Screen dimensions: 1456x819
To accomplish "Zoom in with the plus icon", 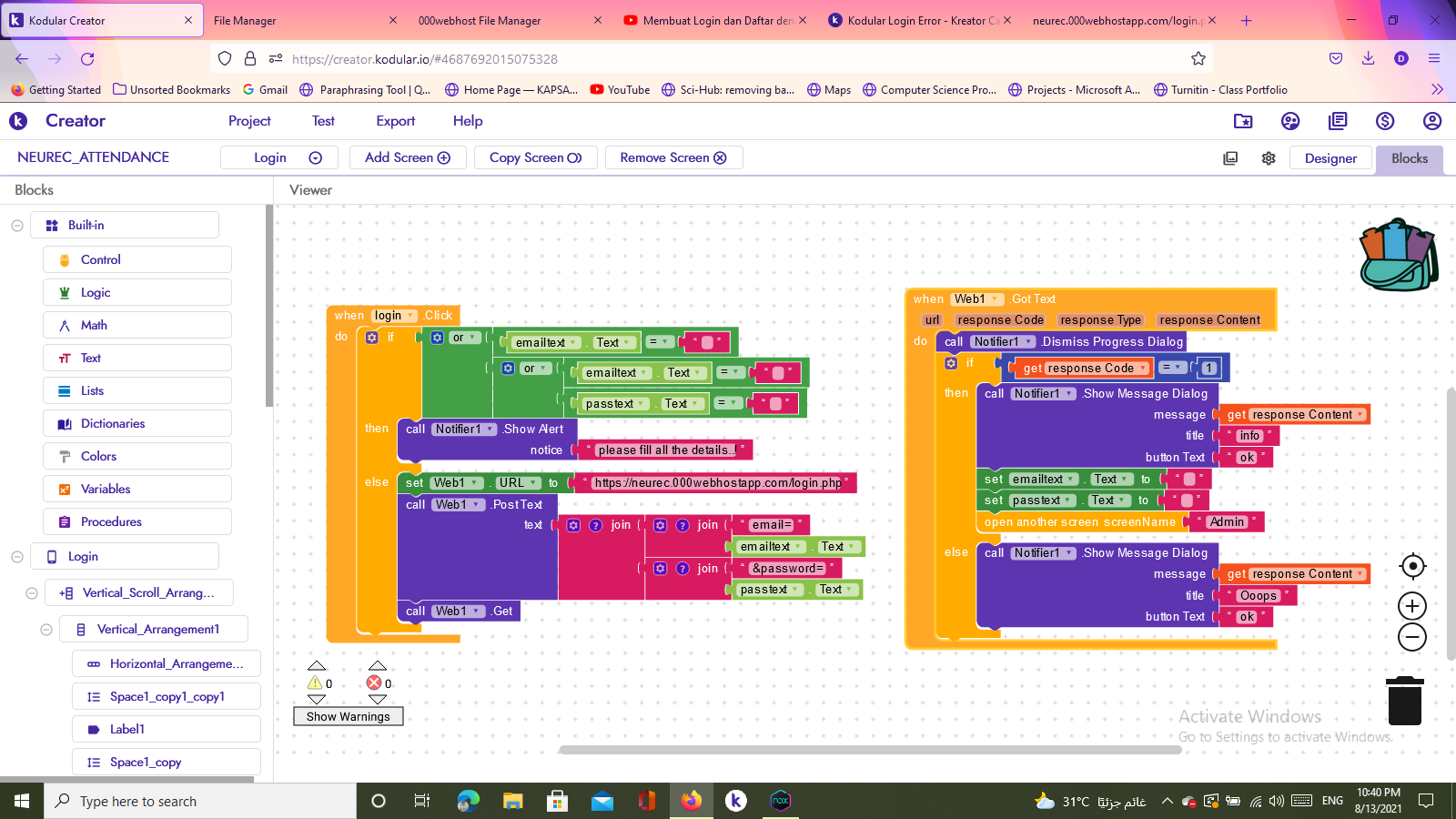I will pos(1412,606).
